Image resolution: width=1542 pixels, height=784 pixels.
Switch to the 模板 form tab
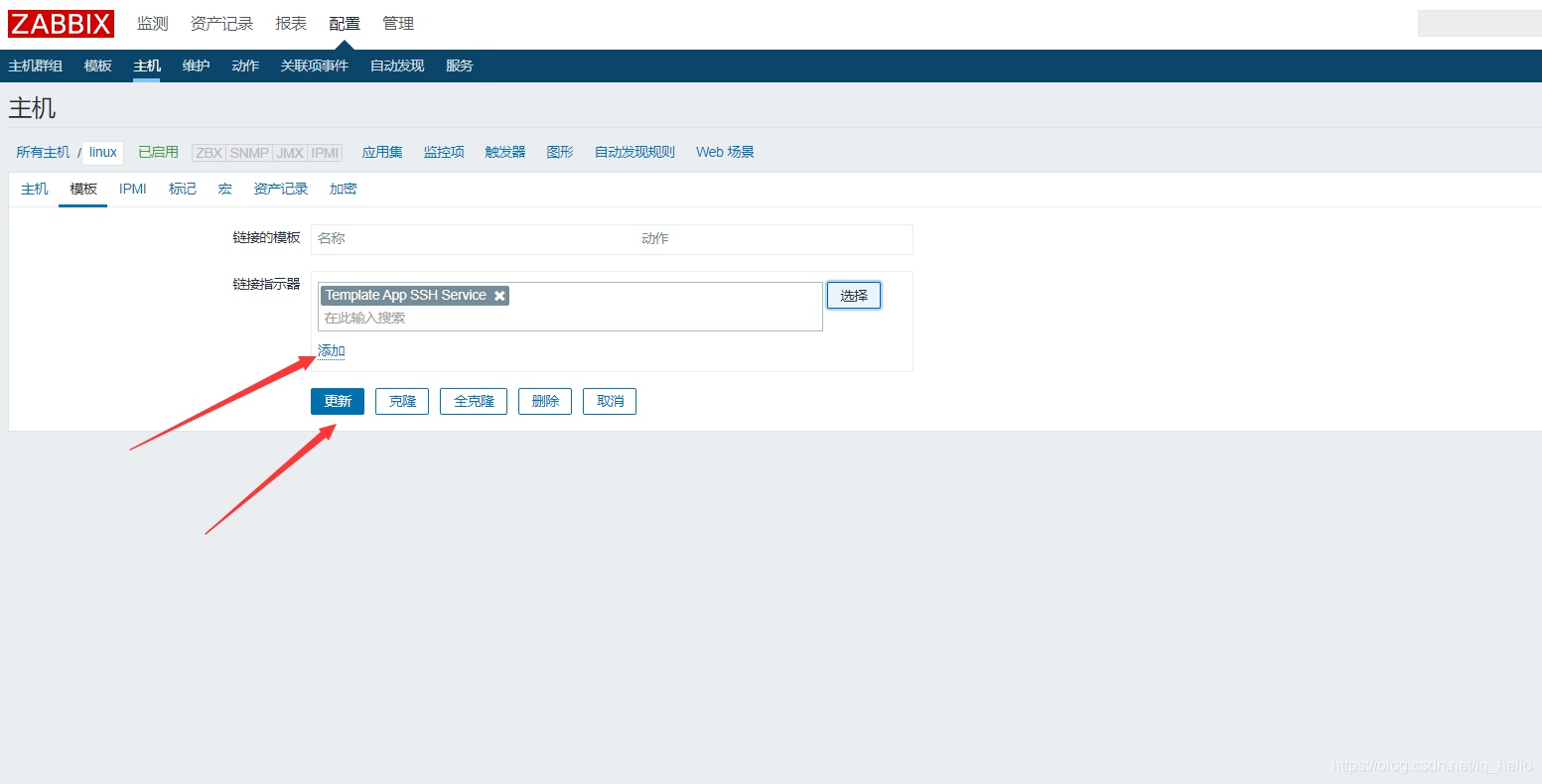click(83, 189)
